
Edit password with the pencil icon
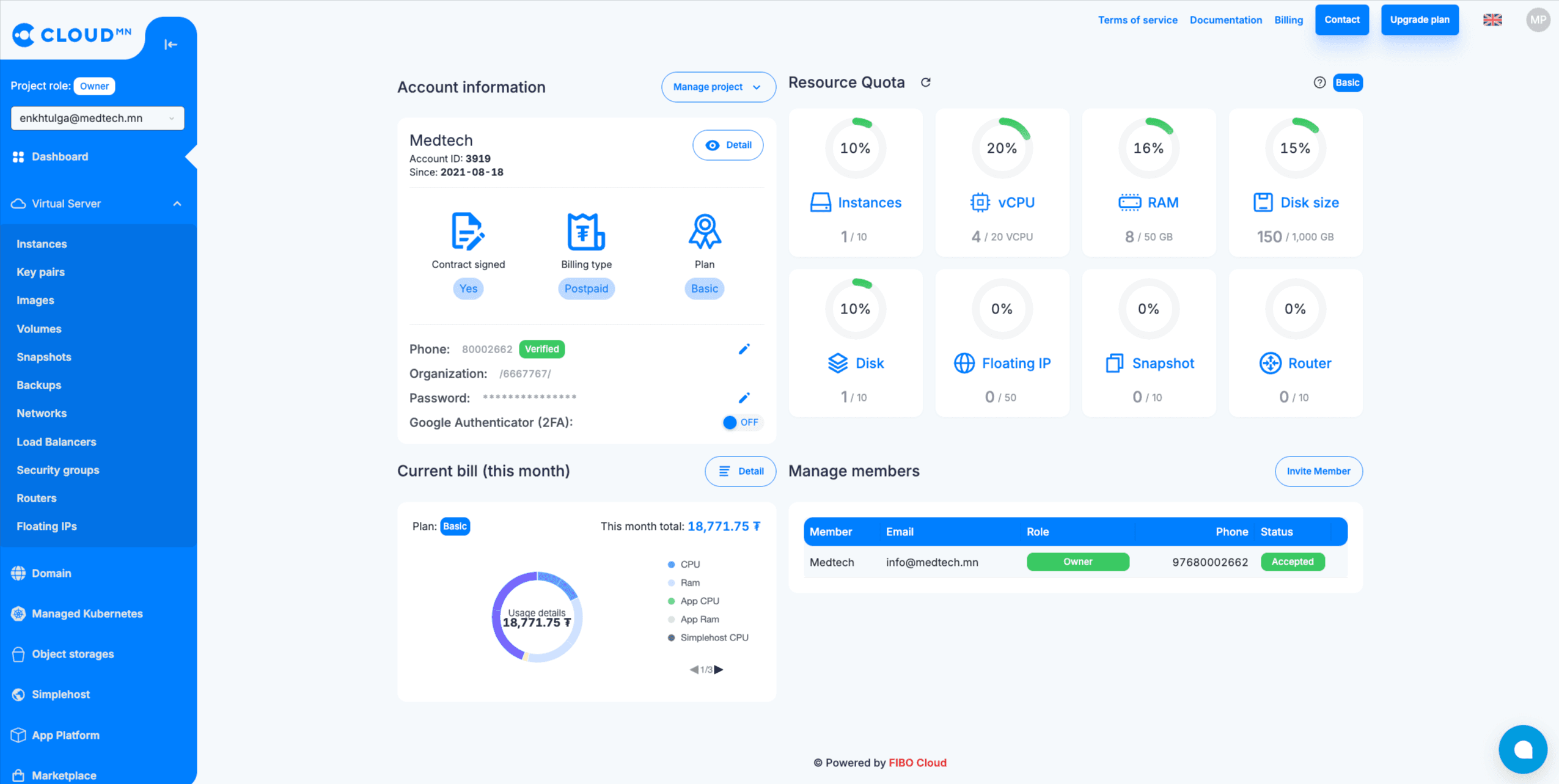[744, 398]
